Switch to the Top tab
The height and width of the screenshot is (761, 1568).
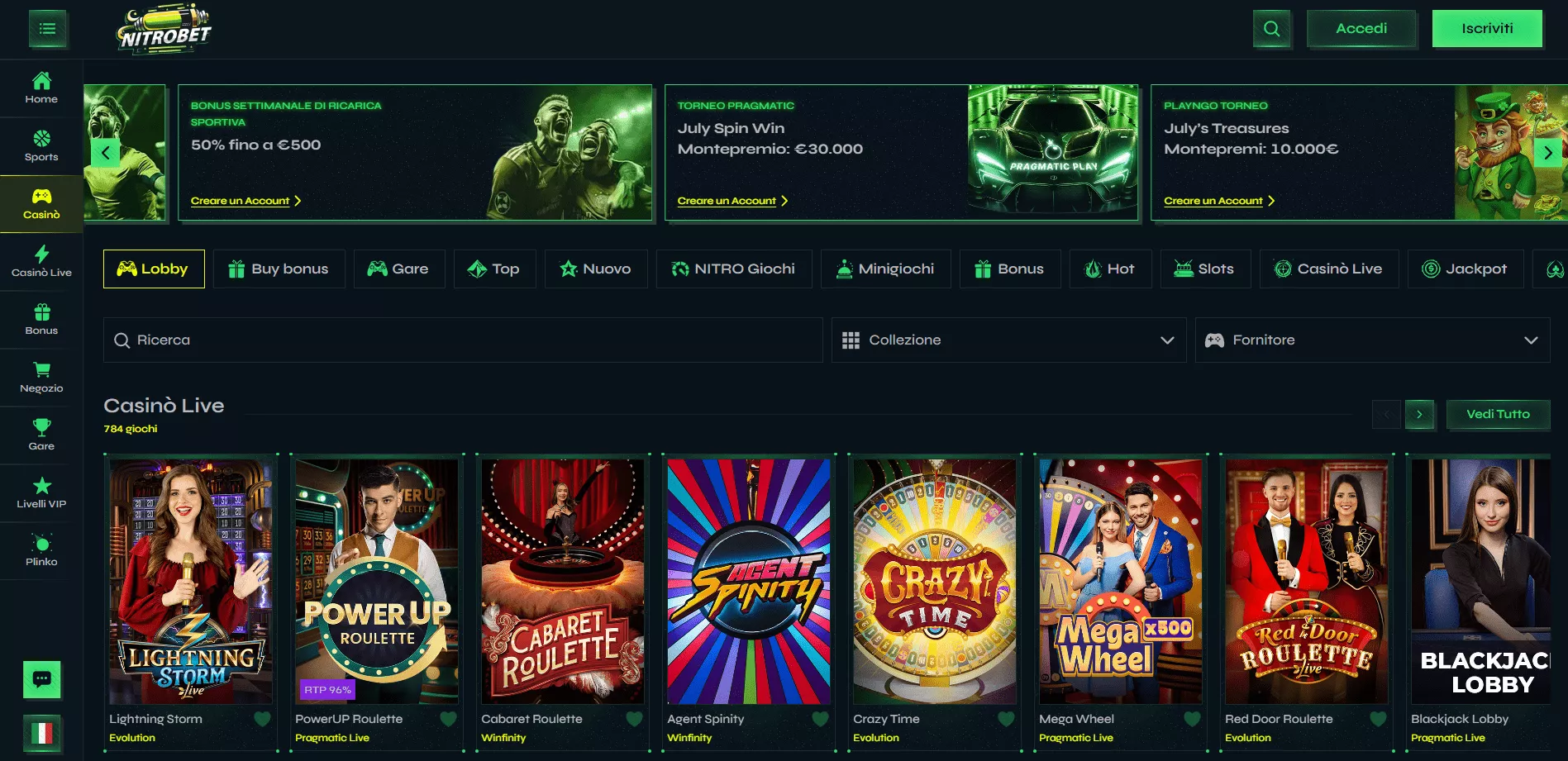[x=495, y=269]
